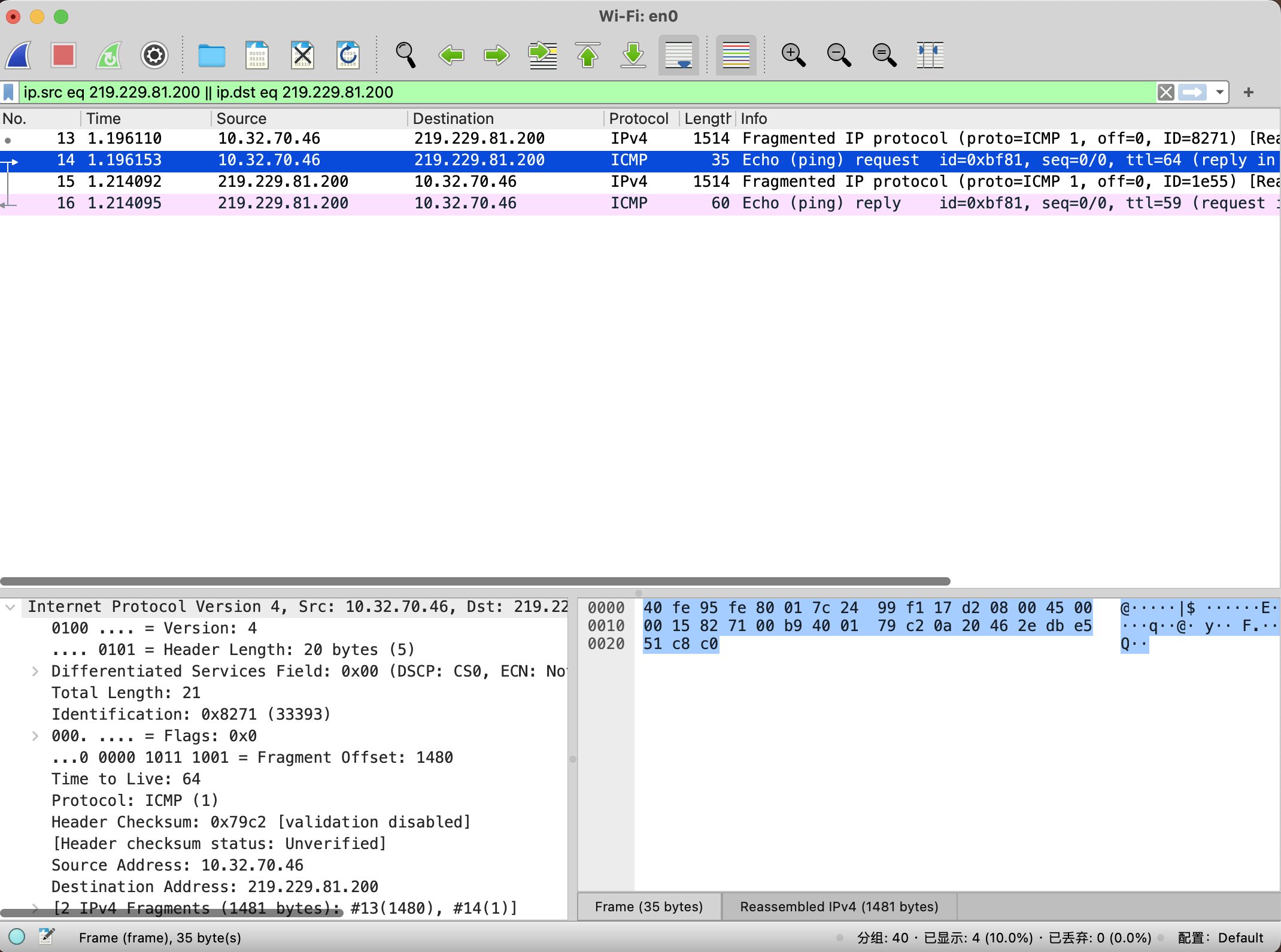
Task: Expand the Flags: 0x0 field
Action: point(35,736)
